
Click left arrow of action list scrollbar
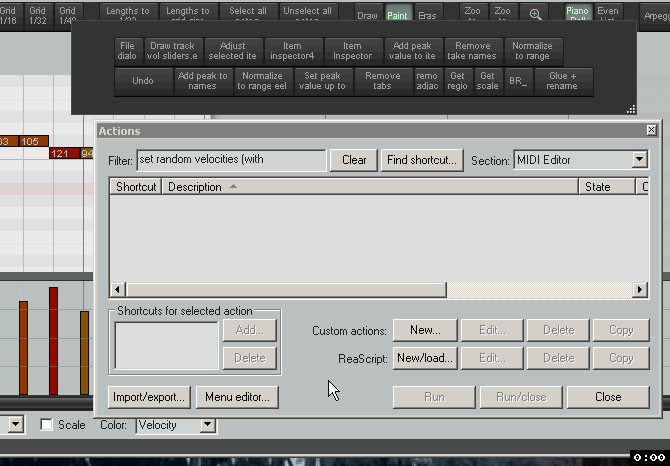(118, 290)
